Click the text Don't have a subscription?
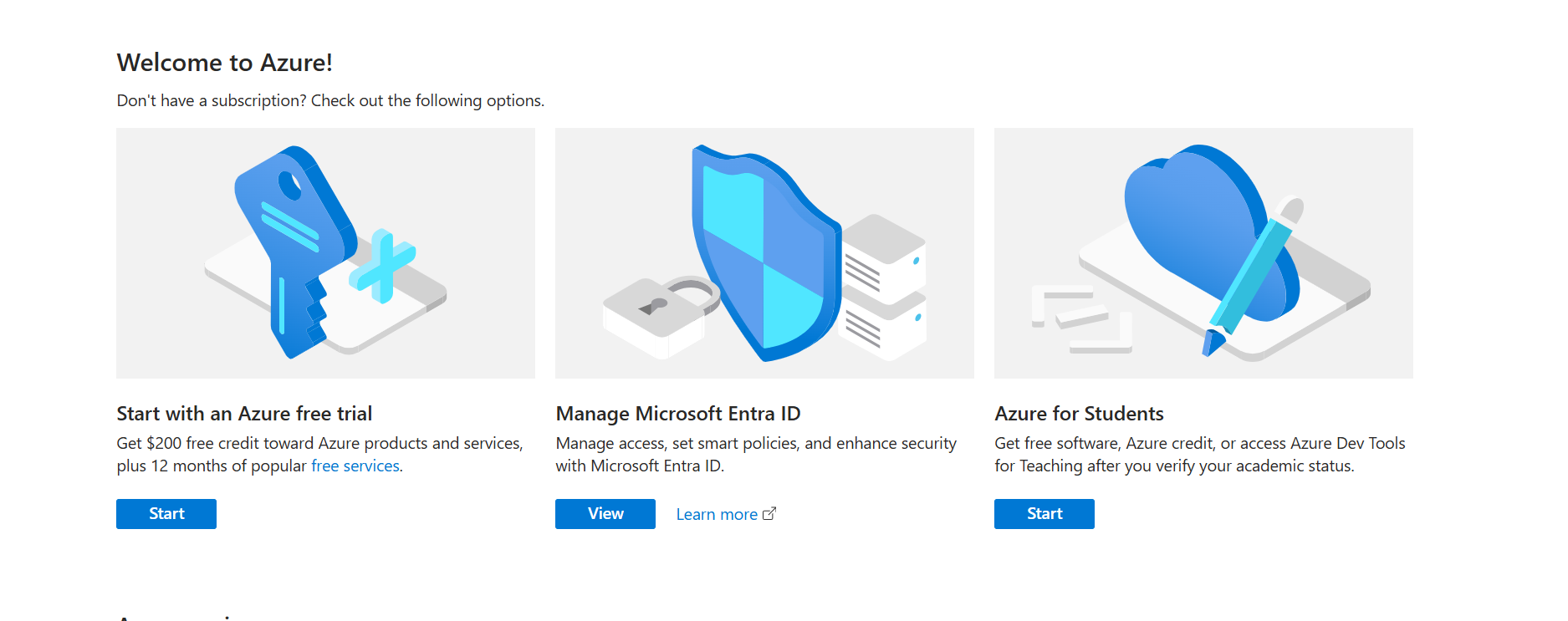 pyautogui.click(x=212, y=101)
